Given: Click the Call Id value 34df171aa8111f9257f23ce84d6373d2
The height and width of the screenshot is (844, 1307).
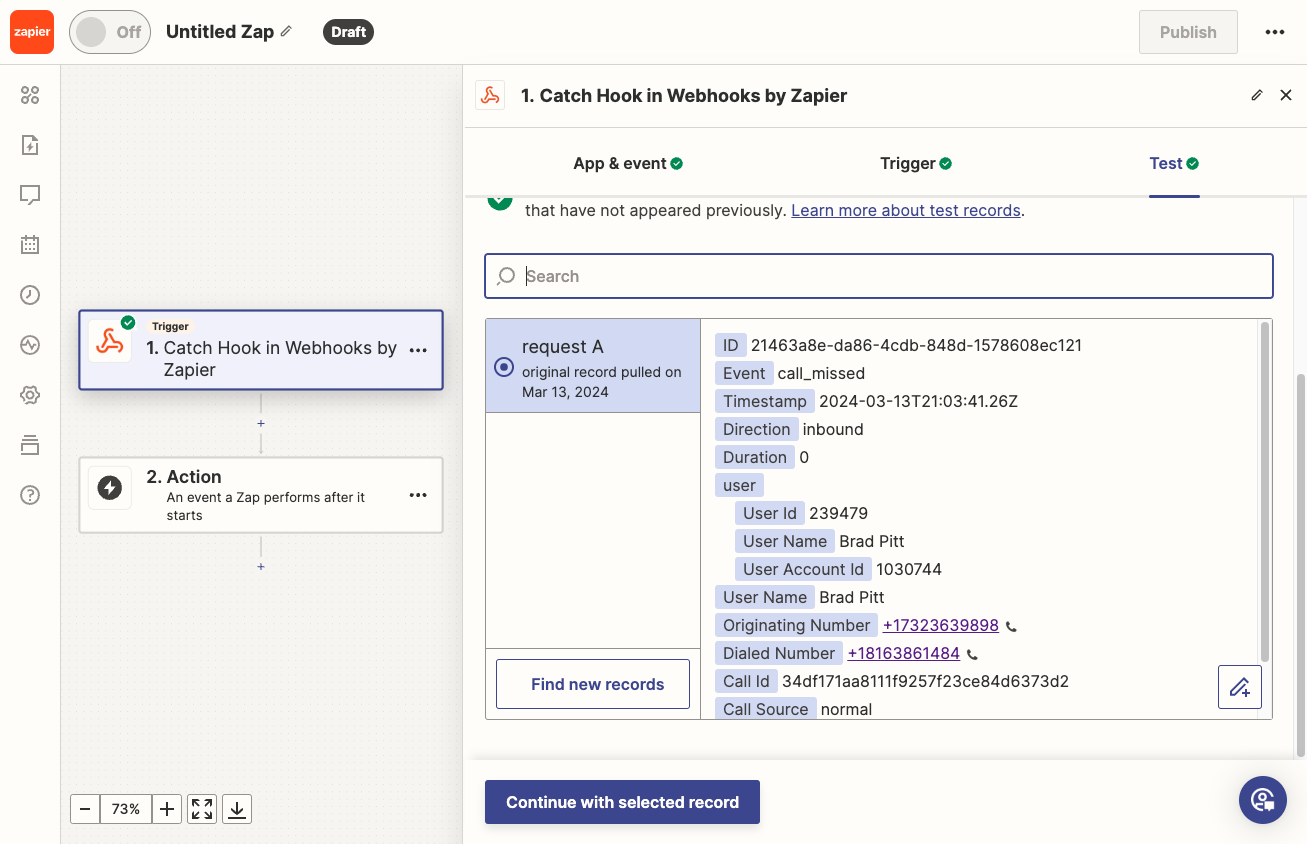Looking at the screenshot, I should pyautogui.click(x=926, y=681).
